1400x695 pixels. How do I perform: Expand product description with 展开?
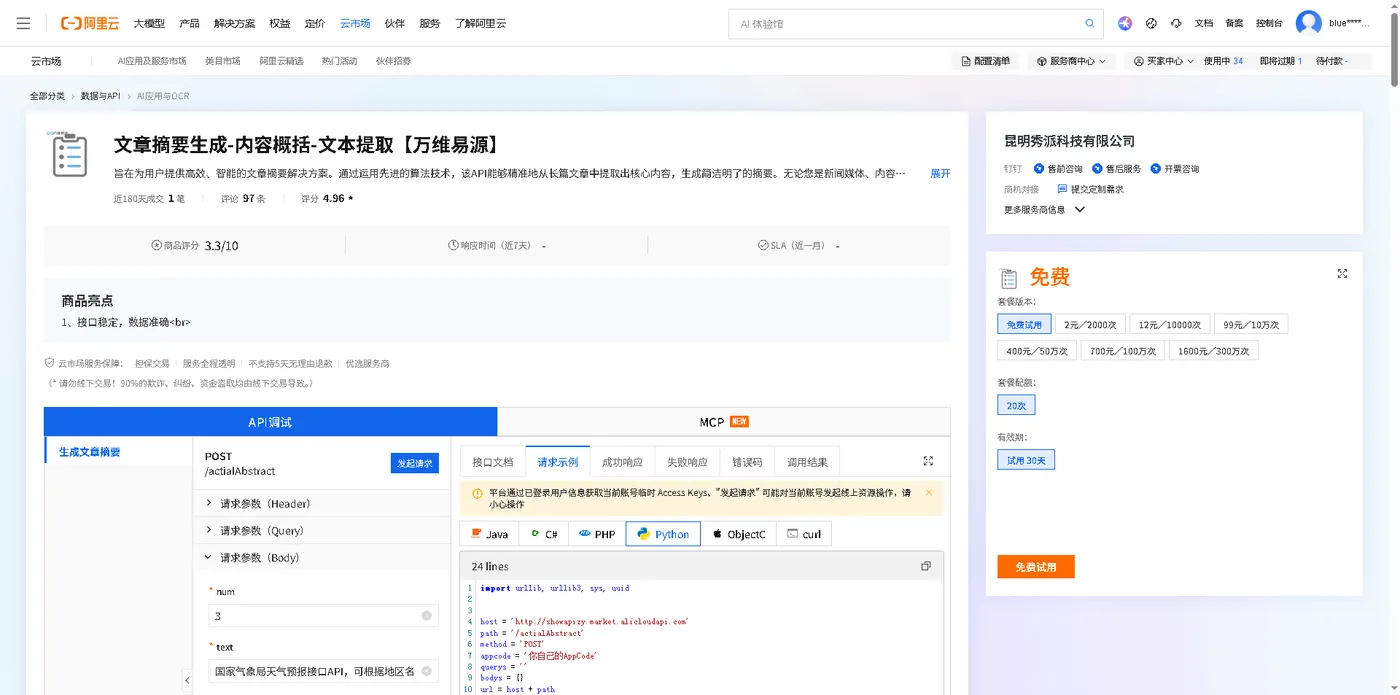[940, 173]
